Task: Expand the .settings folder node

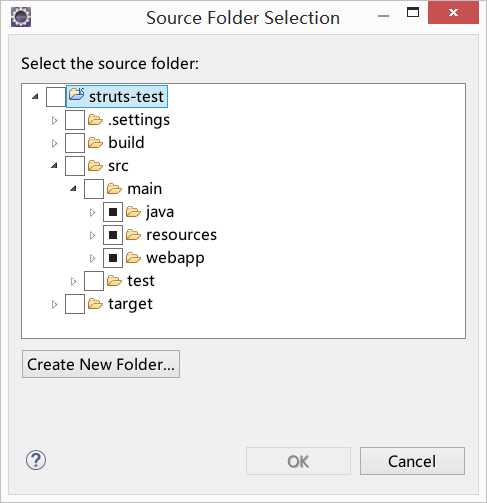Action: pyautogui.click(x=54, y=120)
